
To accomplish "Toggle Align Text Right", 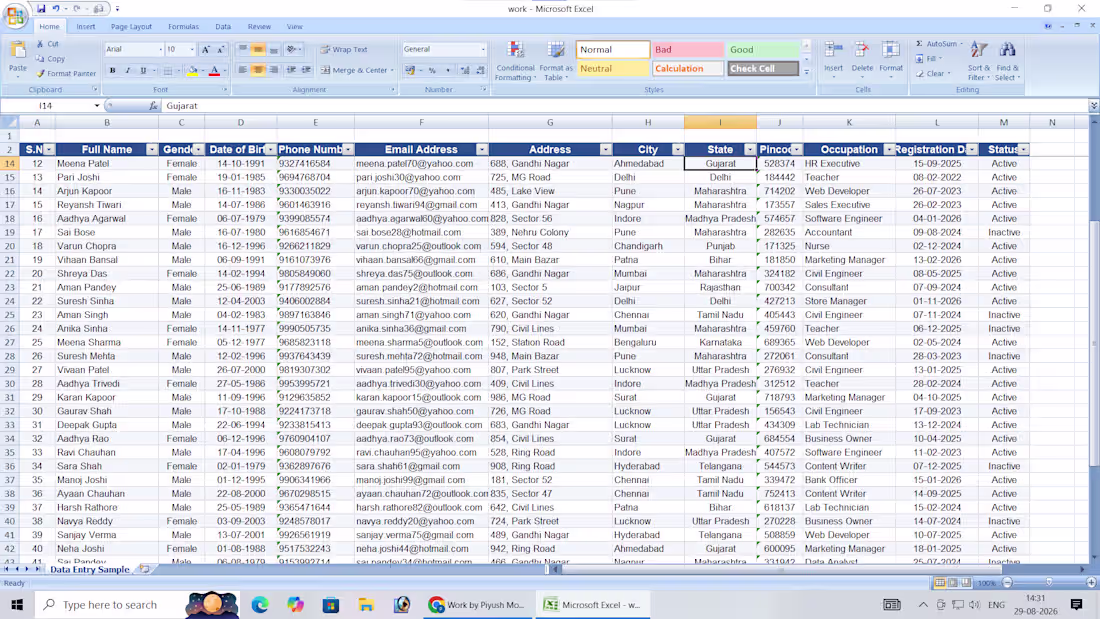I will (x=274, y=70).
